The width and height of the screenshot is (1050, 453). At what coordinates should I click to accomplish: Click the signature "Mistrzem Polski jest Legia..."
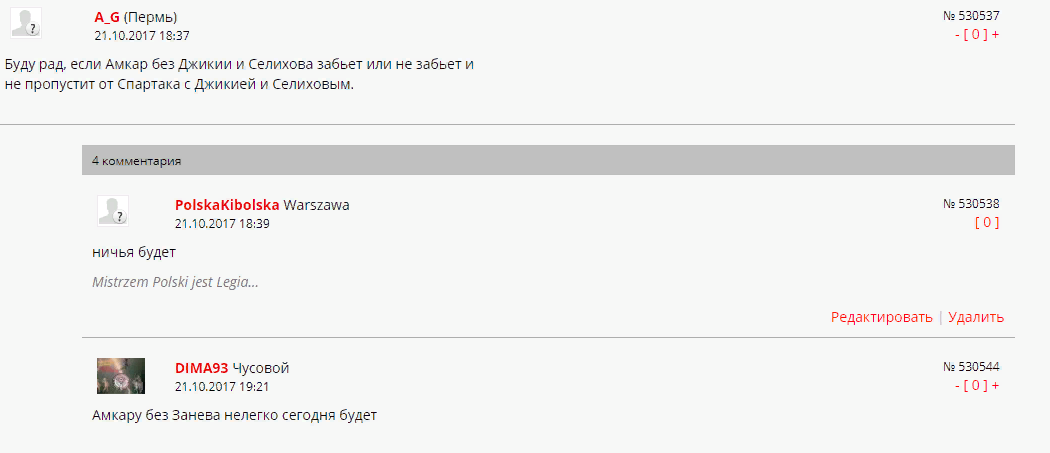tap(175, 282)
